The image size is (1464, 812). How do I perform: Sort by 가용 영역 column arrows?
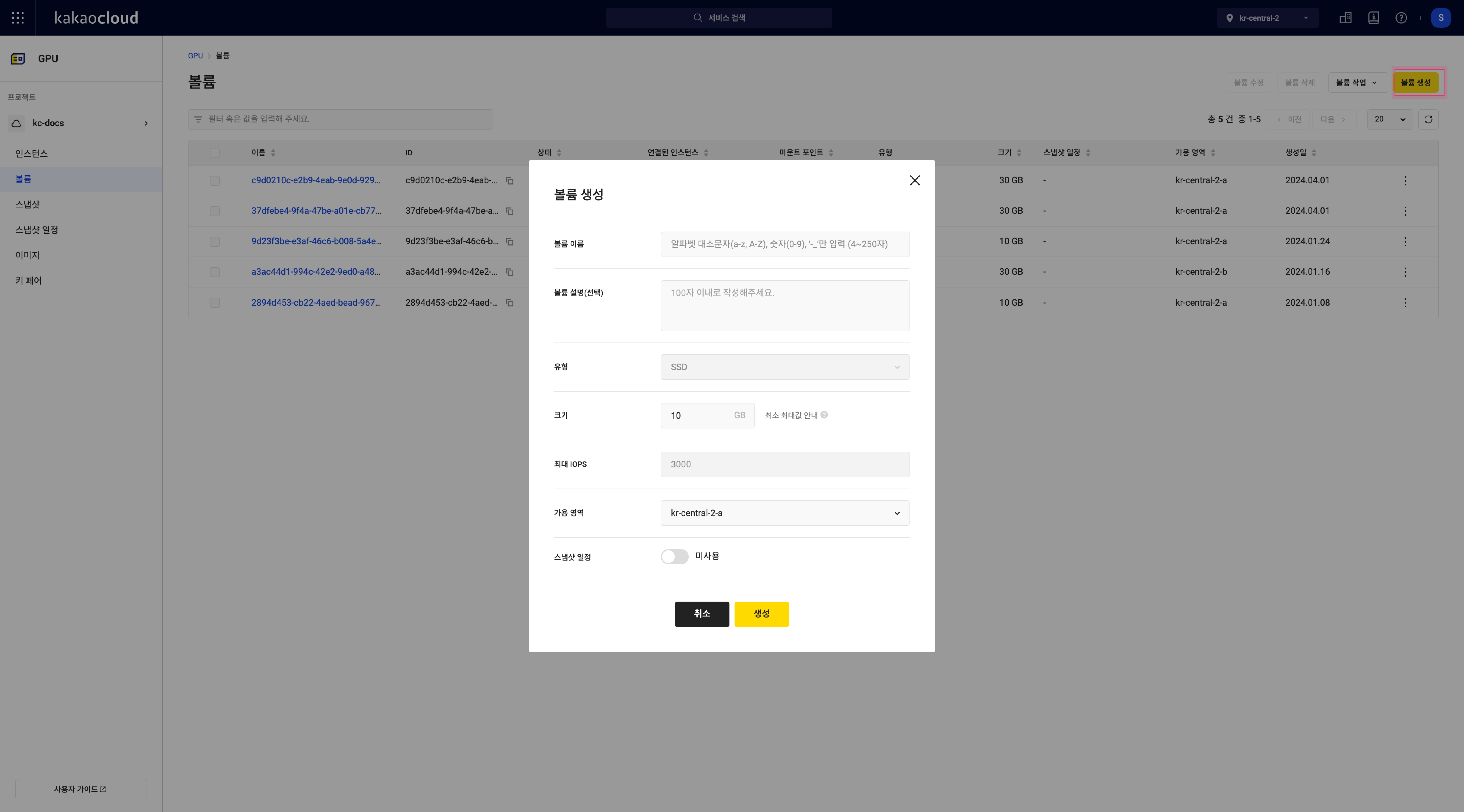(1213, 153)
